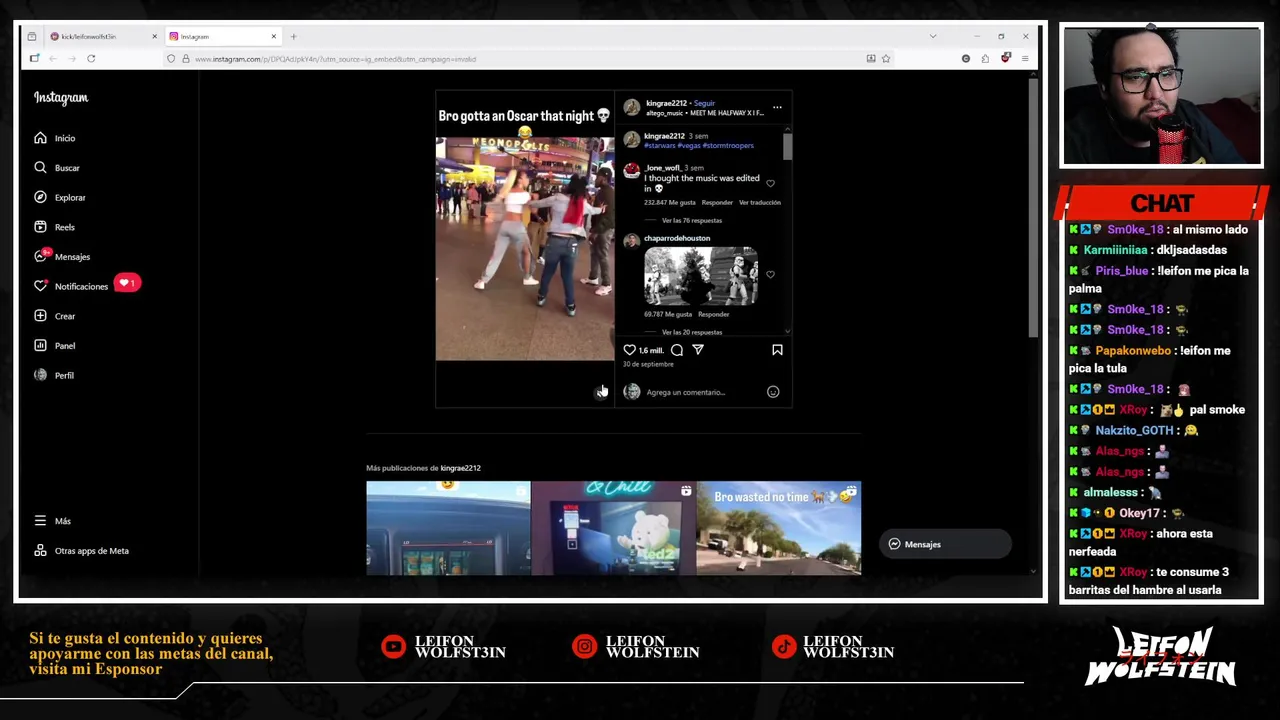
Task: Expand Ver las 20 respuestas
Action: coord(692,332)
